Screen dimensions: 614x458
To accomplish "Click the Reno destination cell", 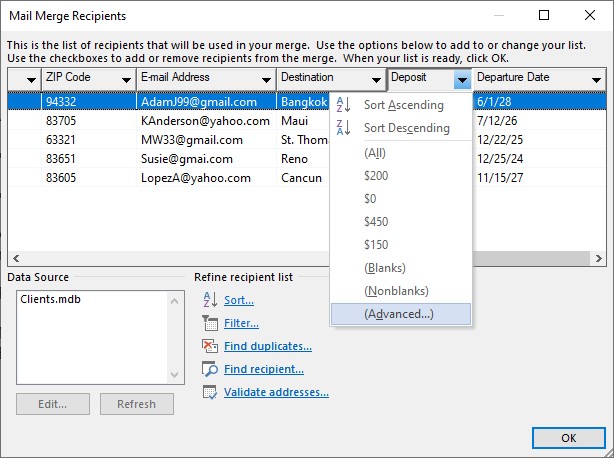I will pyautogui.click(x=303, y=159).
